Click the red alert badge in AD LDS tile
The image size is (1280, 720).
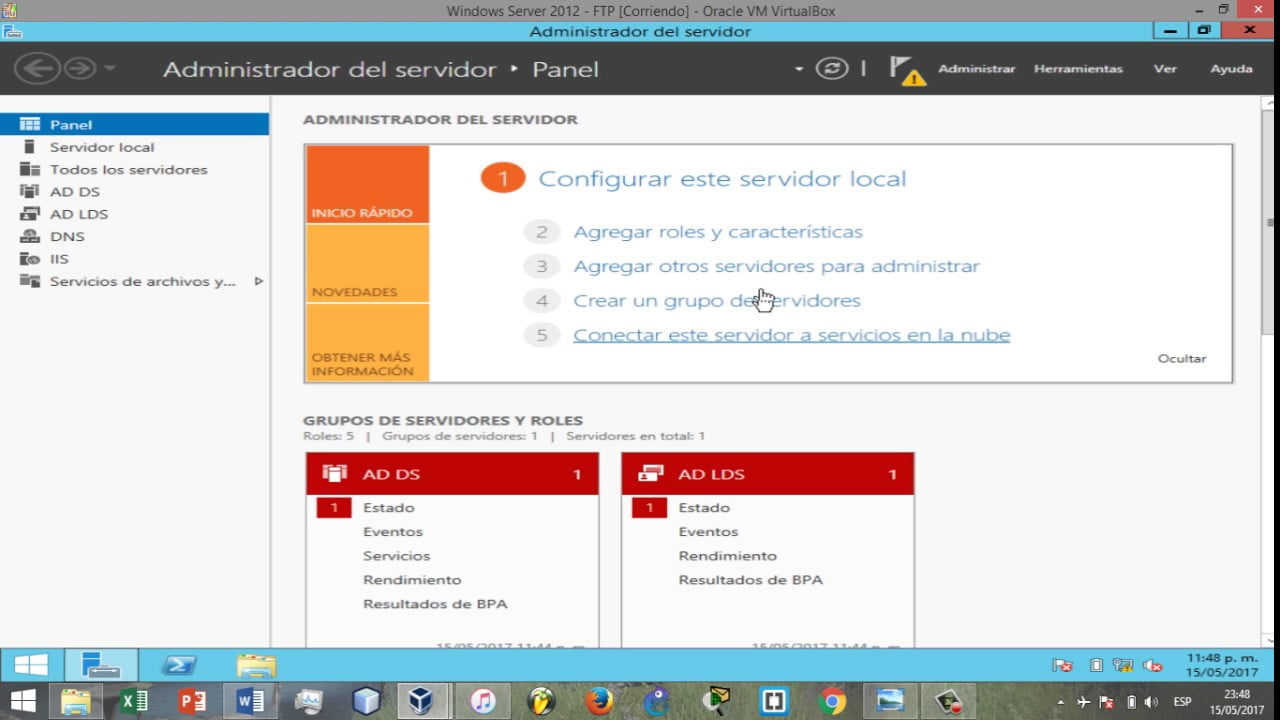(x=649, y=508)
